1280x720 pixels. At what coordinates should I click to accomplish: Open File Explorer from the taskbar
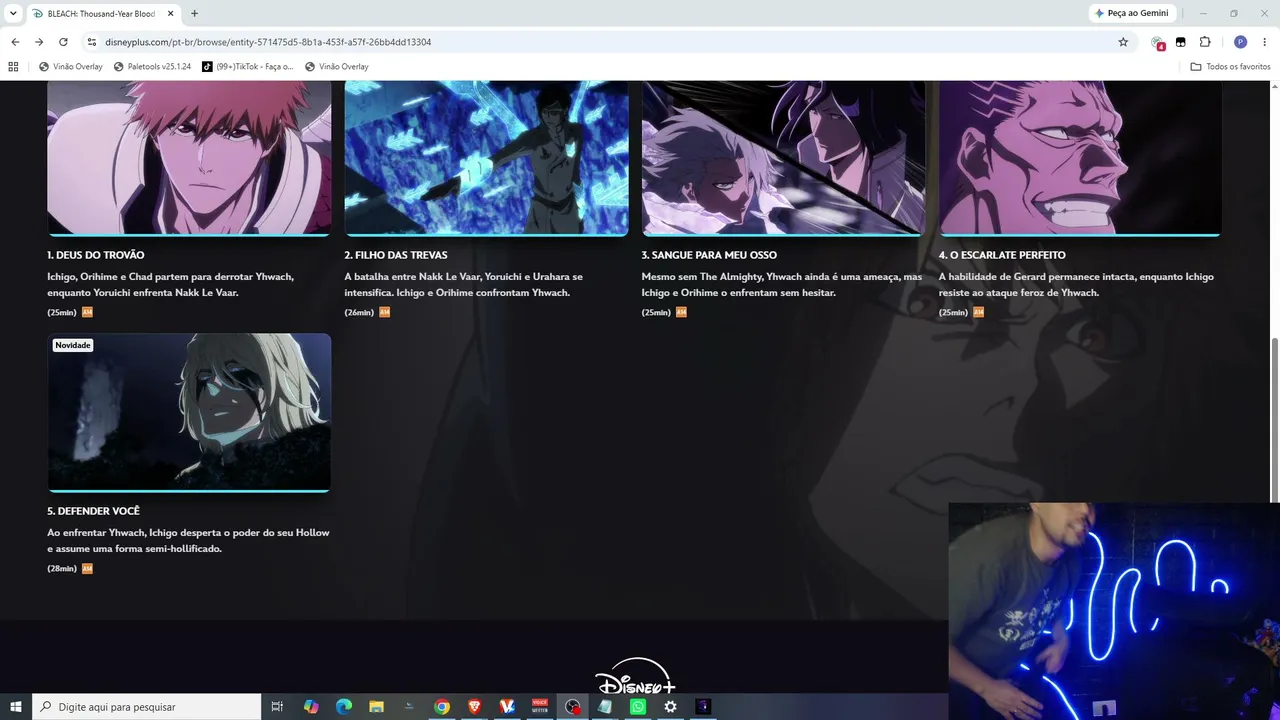pyautogui.click(x=376, y=707)
